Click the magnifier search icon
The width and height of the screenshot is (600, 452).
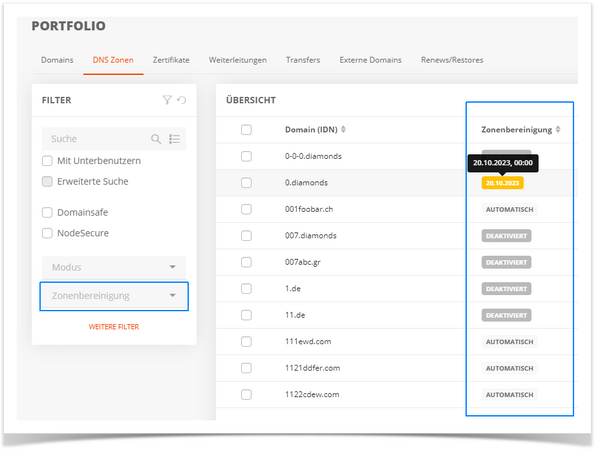tap(156, 139)
